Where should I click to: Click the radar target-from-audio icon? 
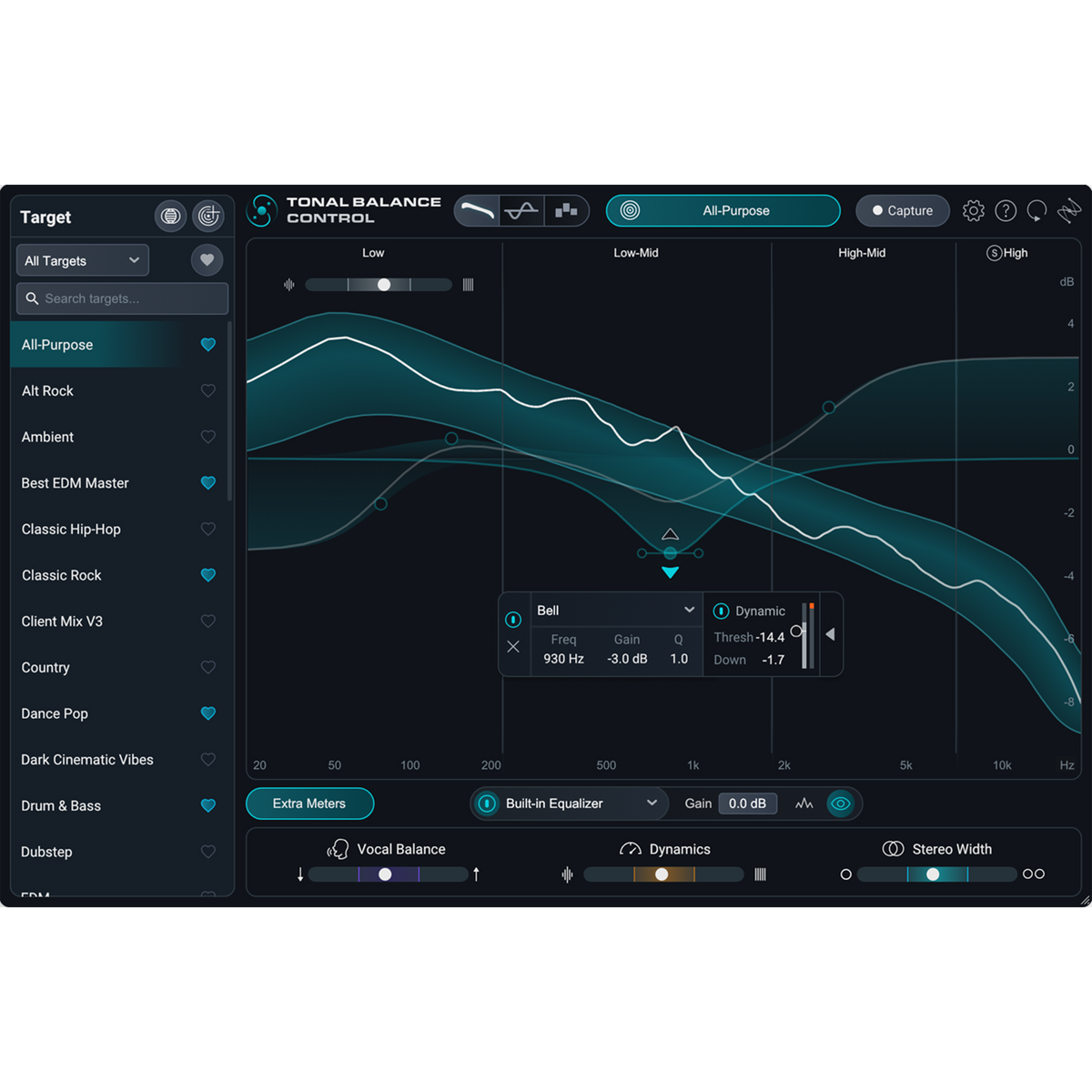[x=208, y=217]
